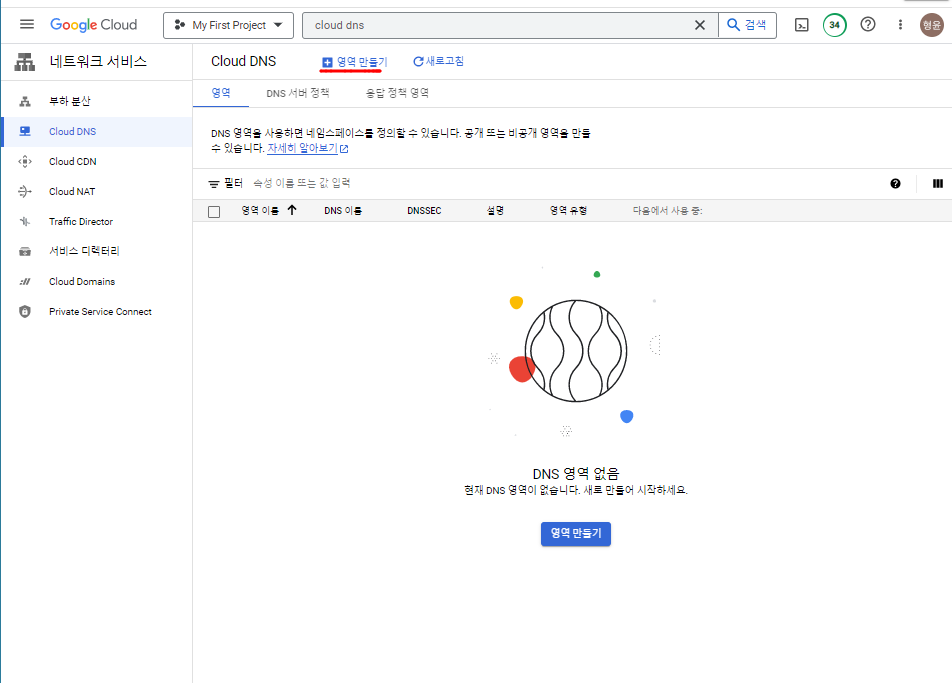
Task: Select 부하 분산 in the sidebar
Action: [x=70, y=101]
